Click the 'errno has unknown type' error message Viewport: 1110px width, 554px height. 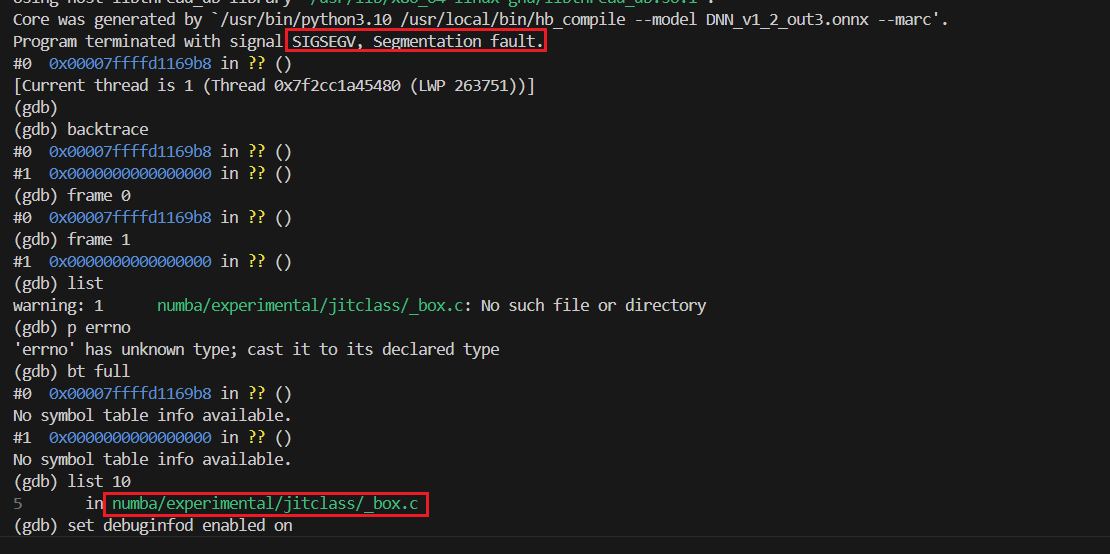(x=256, y=349)
